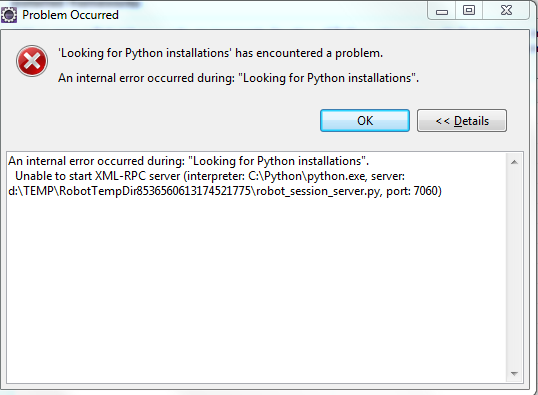Click the empty area of the details text box
Screen dimensions: 538x395
click(256, 288)
